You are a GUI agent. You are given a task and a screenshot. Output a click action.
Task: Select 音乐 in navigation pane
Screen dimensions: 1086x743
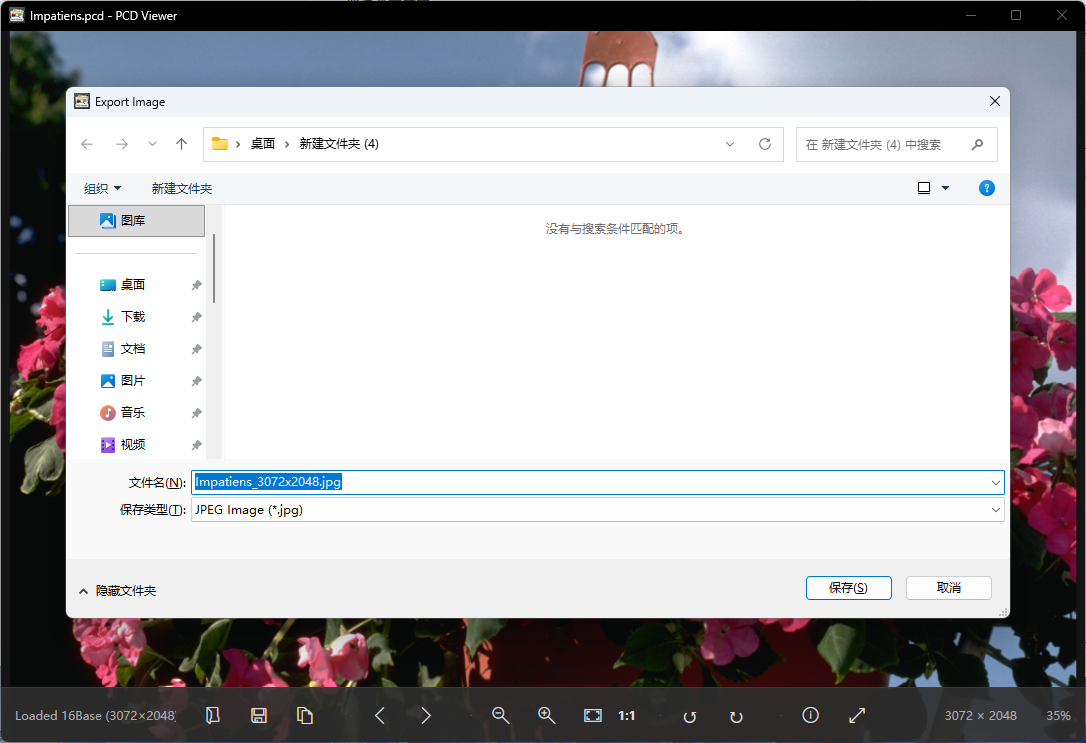tap(133, 412)
